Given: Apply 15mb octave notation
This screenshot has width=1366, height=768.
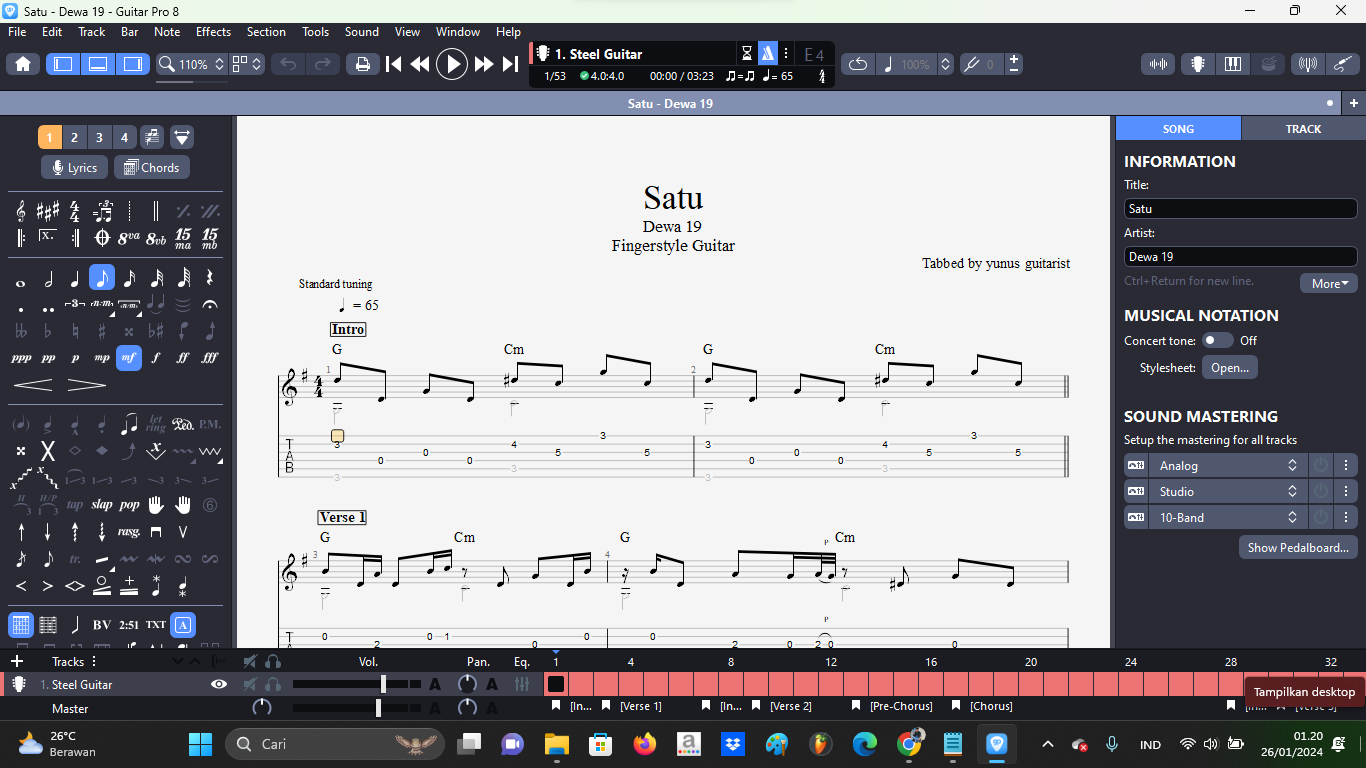Looking at the screenshot, I should [210, 238].
